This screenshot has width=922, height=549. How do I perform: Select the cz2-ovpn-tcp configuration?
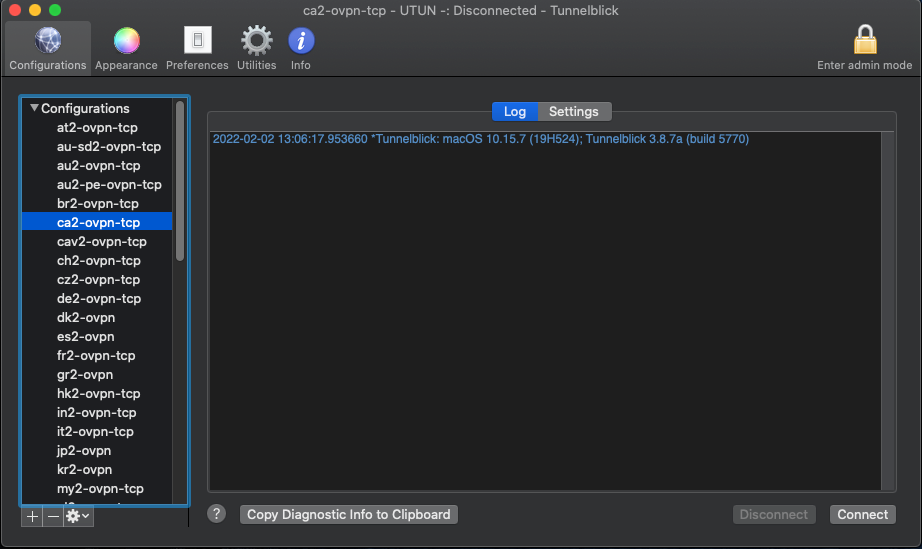(x=97, y=279)
